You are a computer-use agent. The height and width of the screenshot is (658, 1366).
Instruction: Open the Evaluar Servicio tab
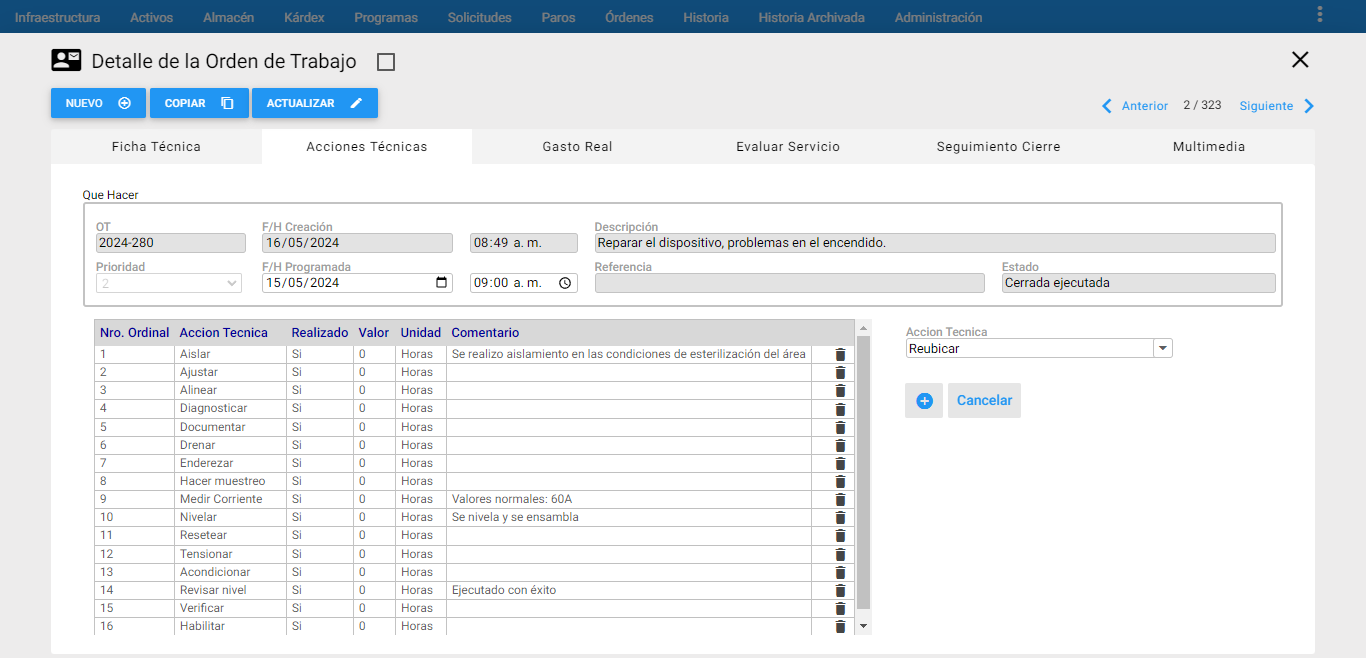click(788, 146)
